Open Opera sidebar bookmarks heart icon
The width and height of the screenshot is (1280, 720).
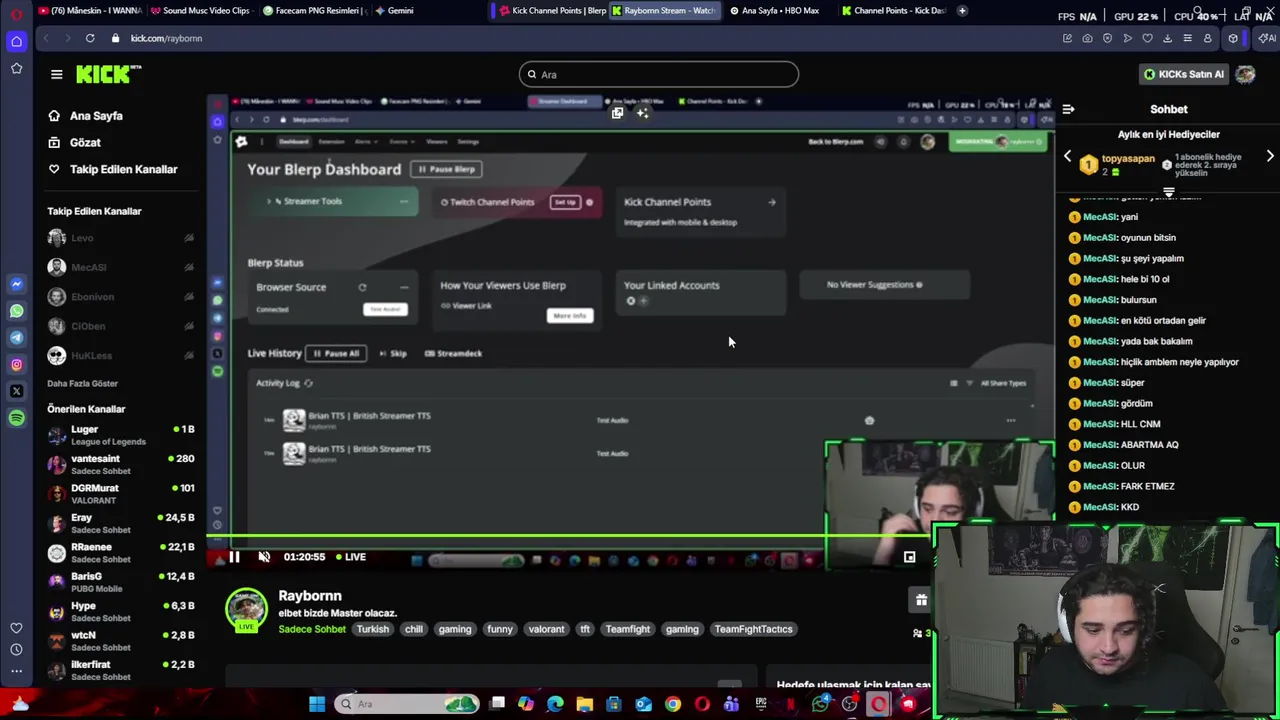point(16,628)
